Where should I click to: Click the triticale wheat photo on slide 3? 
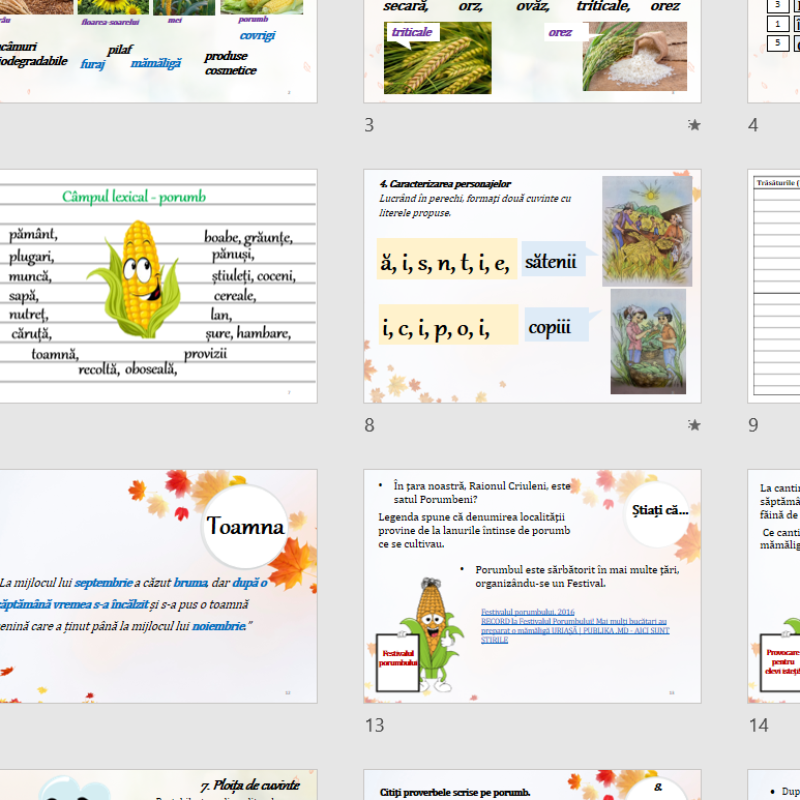pos(437,58)
